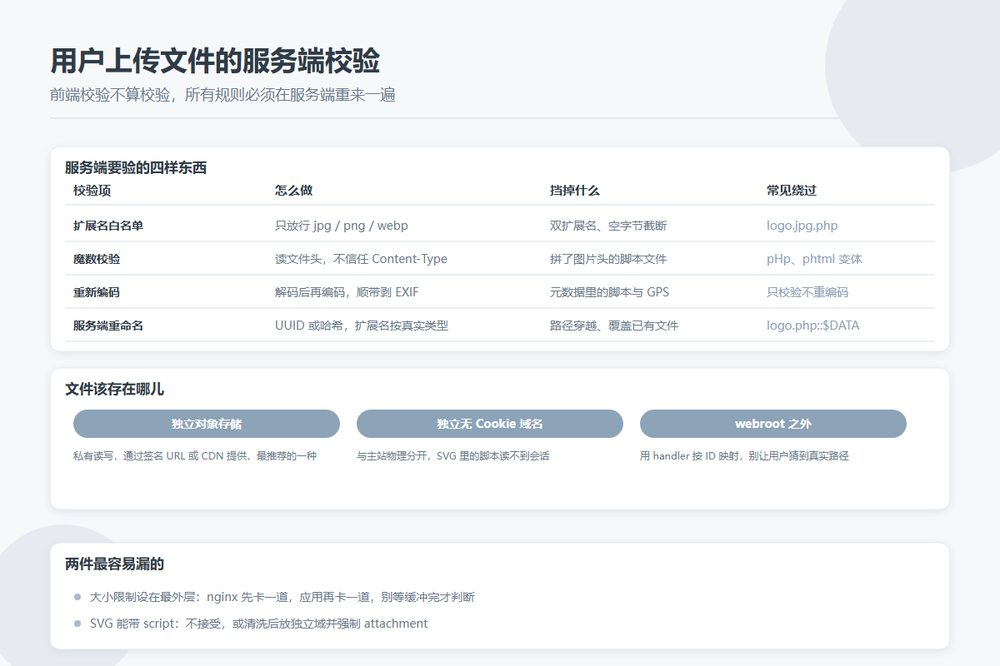1000x666 pixels.
Task: Click the cell 解码后再编码，顺带剥 EXIF
Action: click(346, 292)
